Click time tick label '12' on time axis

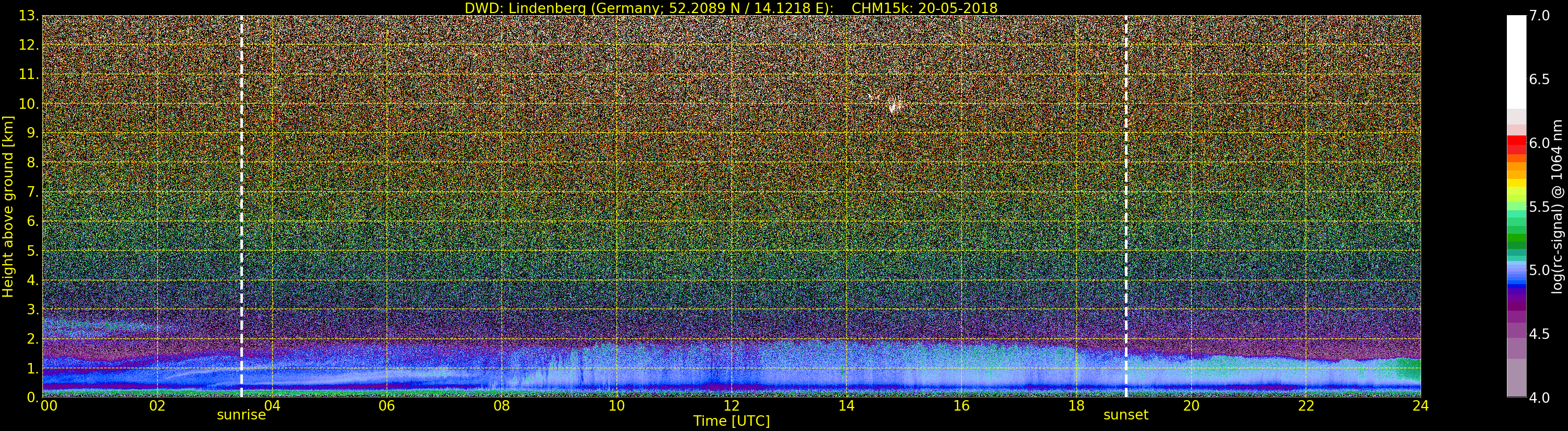point(731,406)
